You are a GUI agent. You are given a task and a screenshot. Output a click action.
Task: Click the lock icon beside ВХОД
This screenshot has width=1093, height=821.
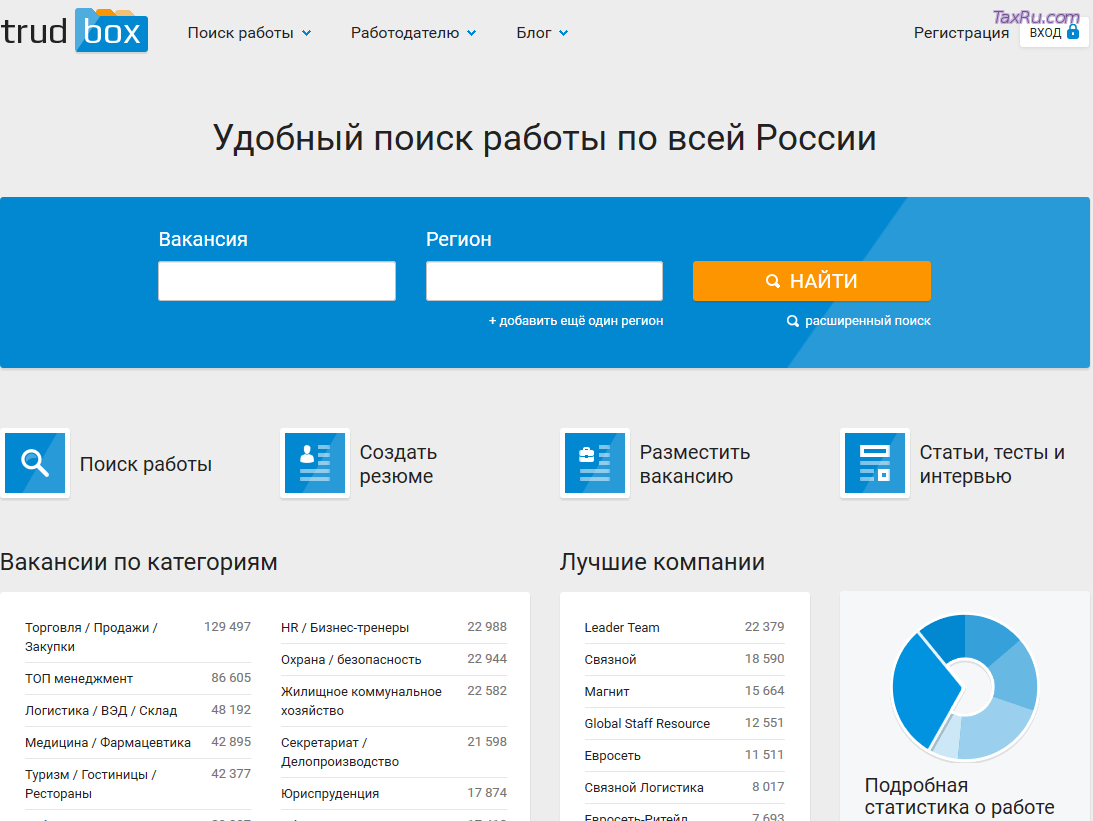pyautogui.click(x=1073, y=32)
